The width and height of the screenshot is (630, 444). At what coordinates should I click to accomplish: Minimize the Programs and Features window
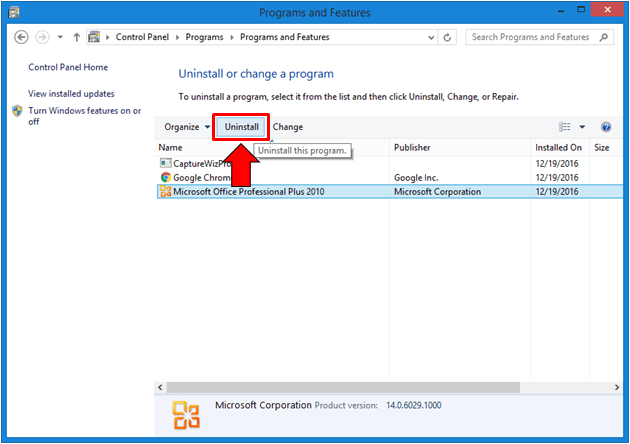(561, 10)
